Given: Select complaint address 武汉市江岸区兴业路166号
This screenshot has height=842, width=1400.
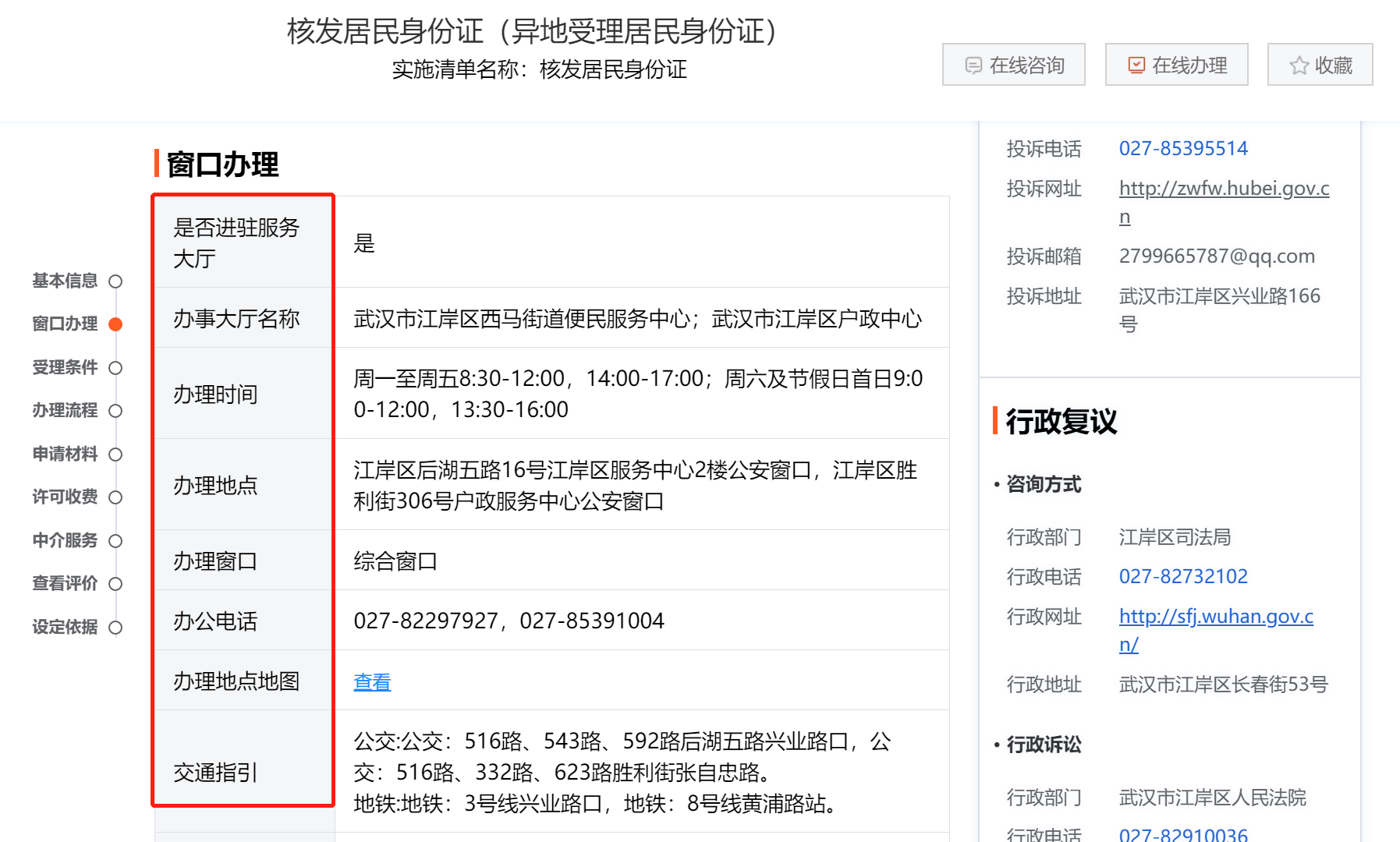Looking at the screenshot, I should click(x=1220, y=310).
